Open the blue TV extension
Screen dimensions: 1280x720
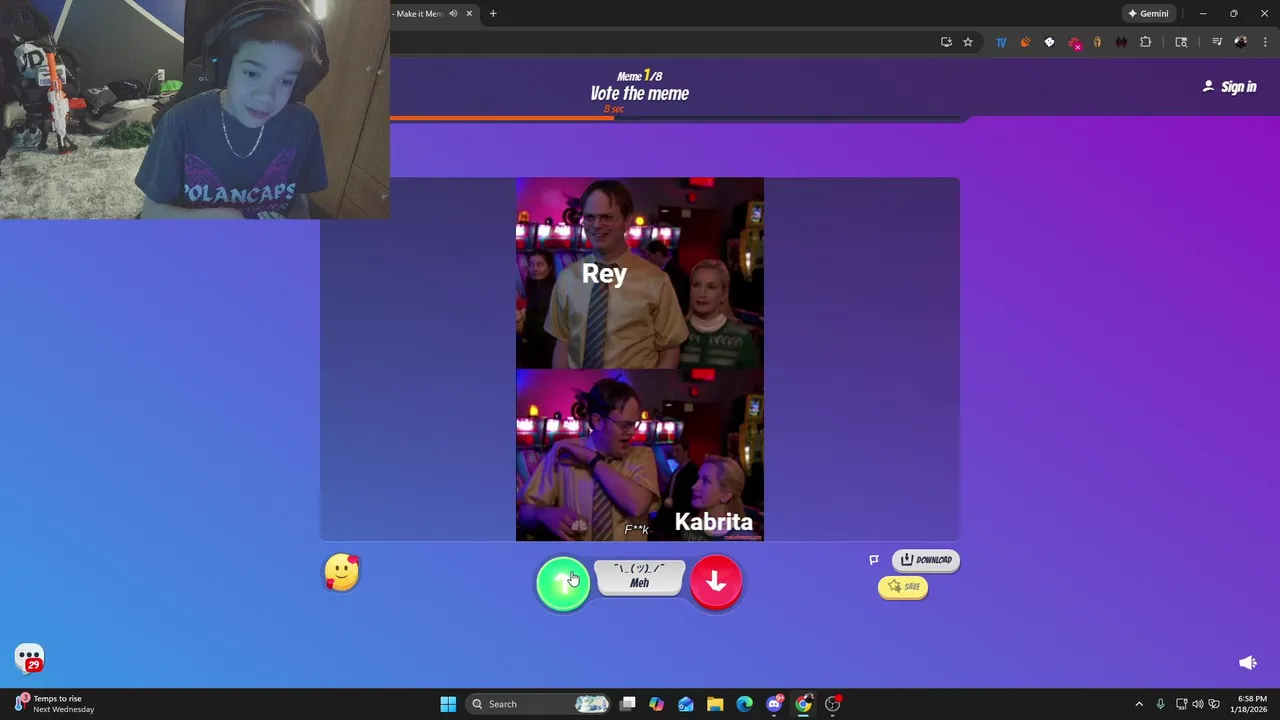[x=1001, y=42]
